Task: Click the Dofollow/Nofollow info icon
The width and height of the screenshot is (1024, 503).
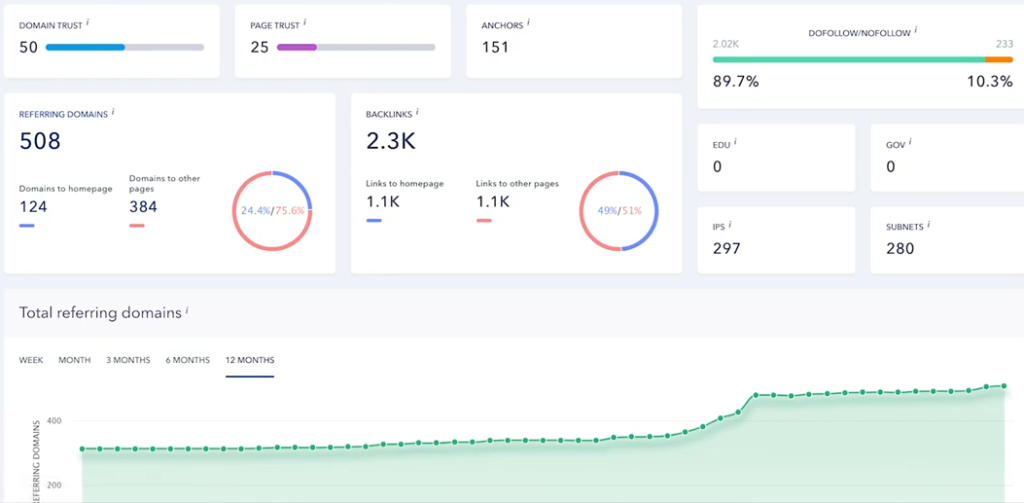Action: click(916, 29)
